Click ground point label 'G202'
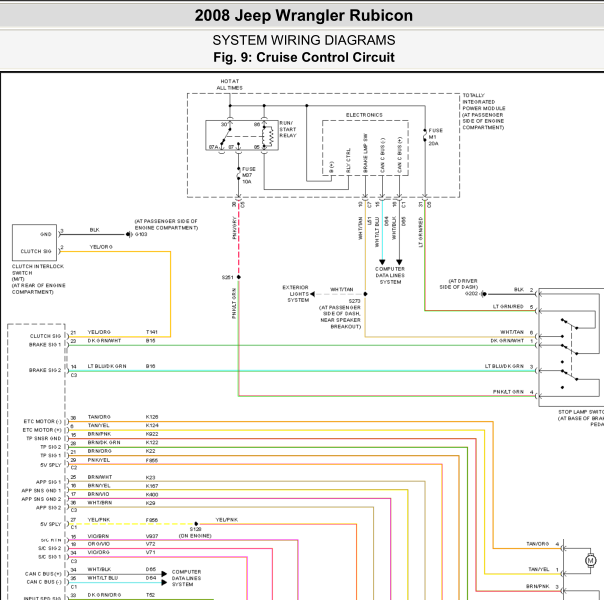The height and width of the screenshot is (600, 604). [471, 293]
